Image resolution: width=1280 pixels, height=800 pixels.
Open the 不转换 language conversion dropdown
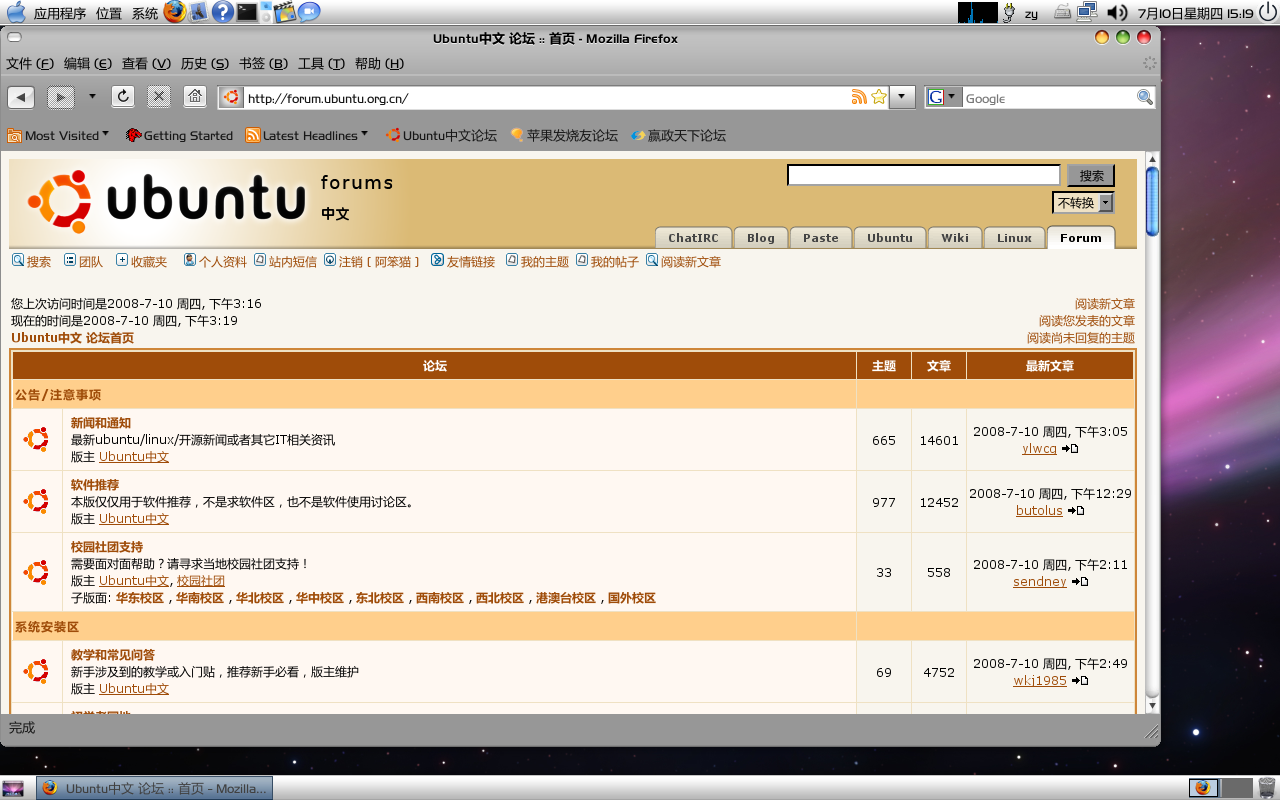[x=1083, y=202]
